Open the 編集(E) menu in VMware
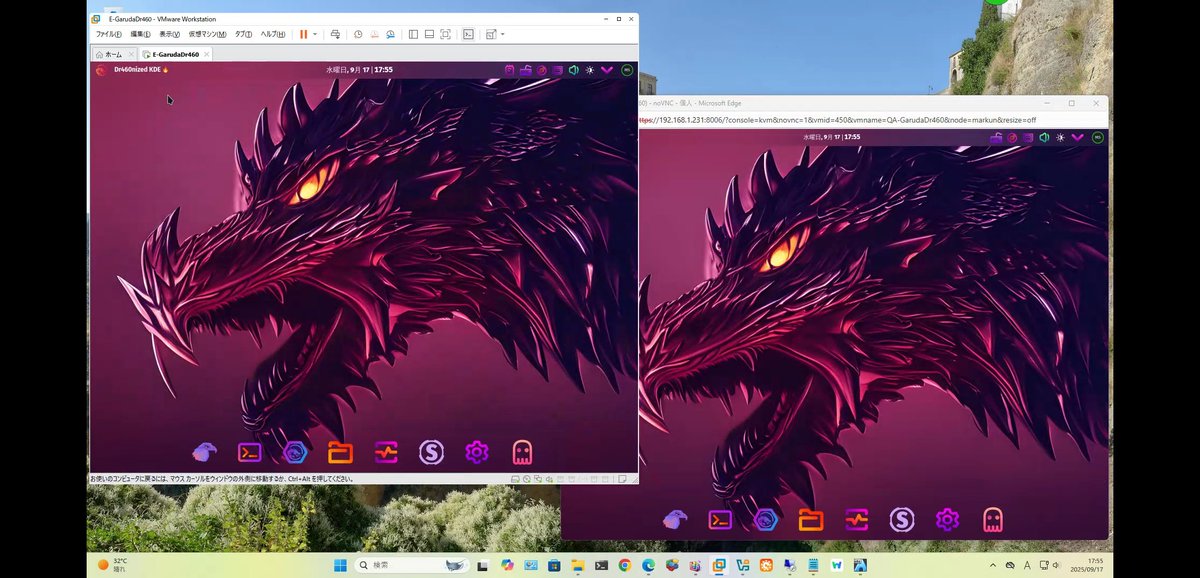Image resolution: width=1200 pixels, height=578 pixels. (140, 34)
